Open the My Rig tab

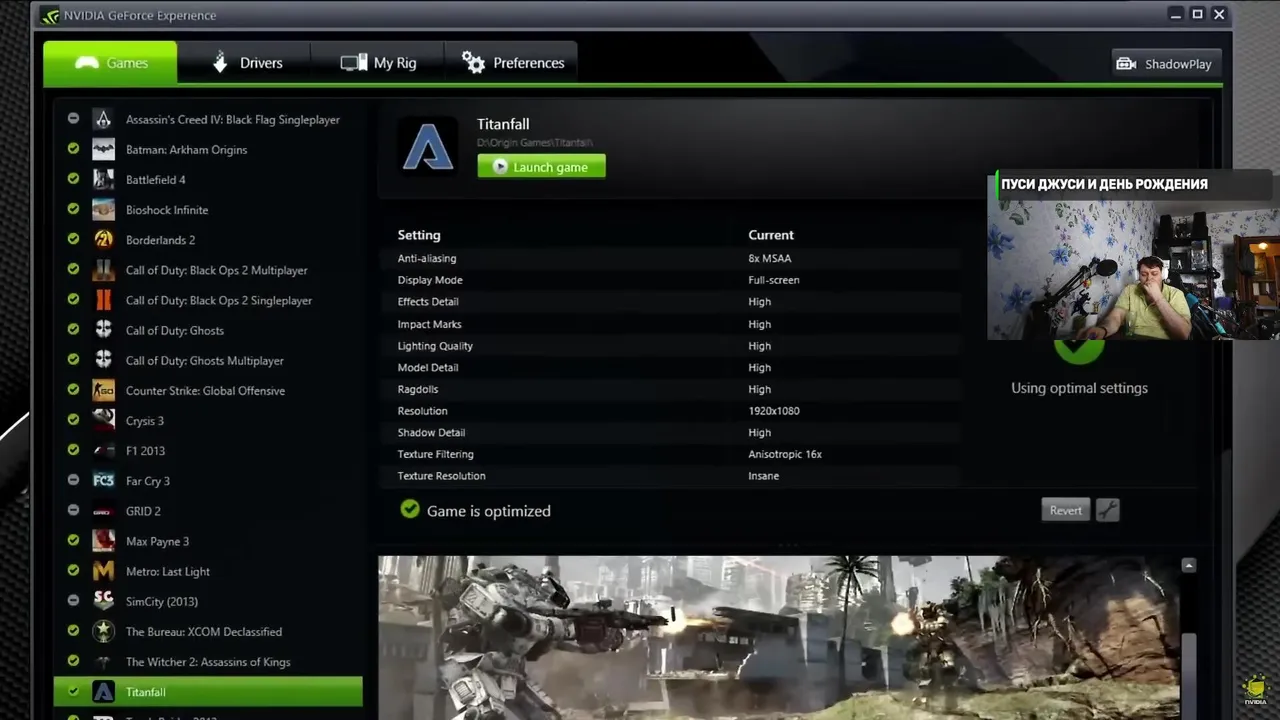click(x=377, y=62)
